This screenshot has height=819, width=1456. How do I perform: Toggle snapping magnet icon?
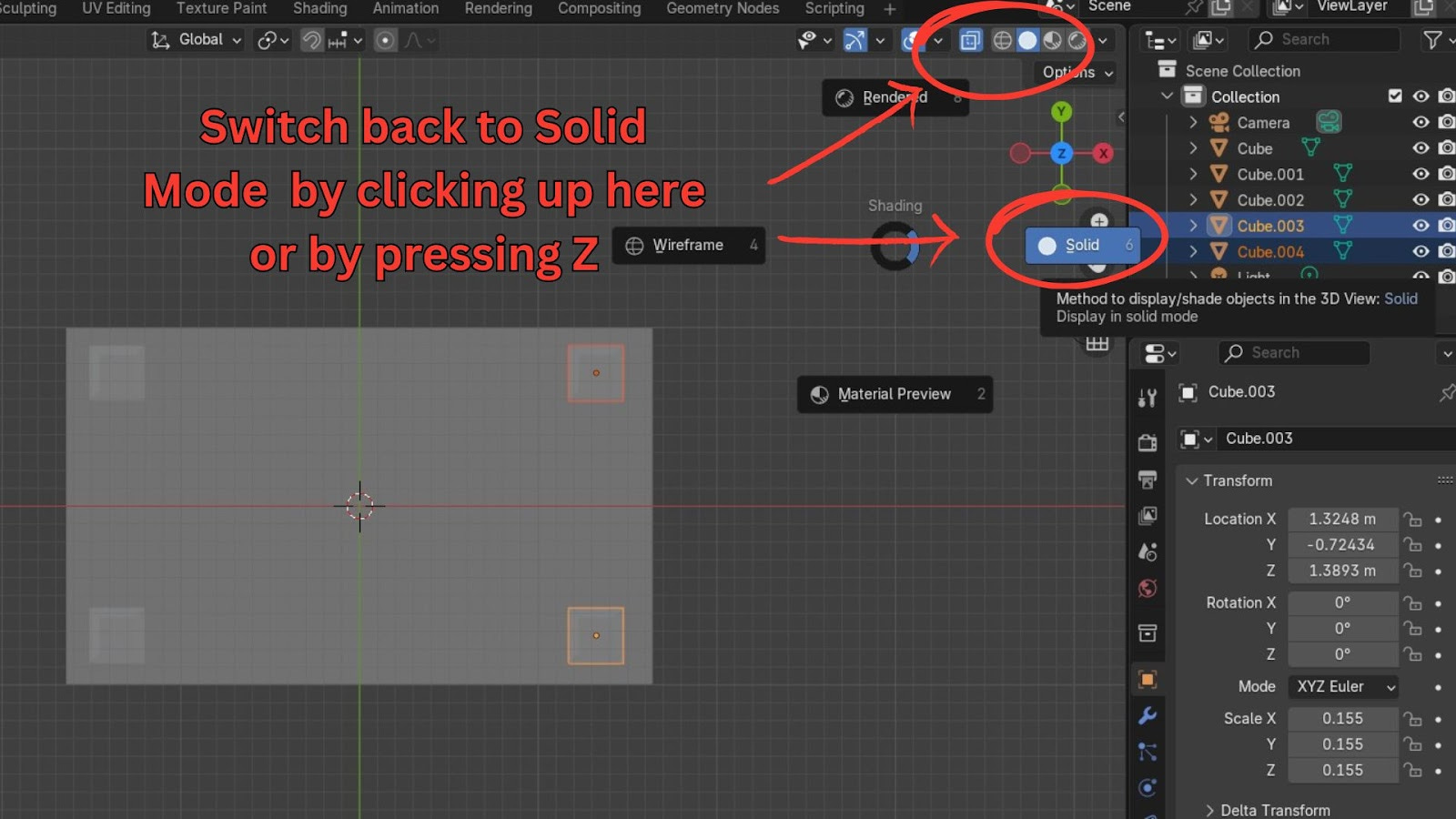point(311,40)
